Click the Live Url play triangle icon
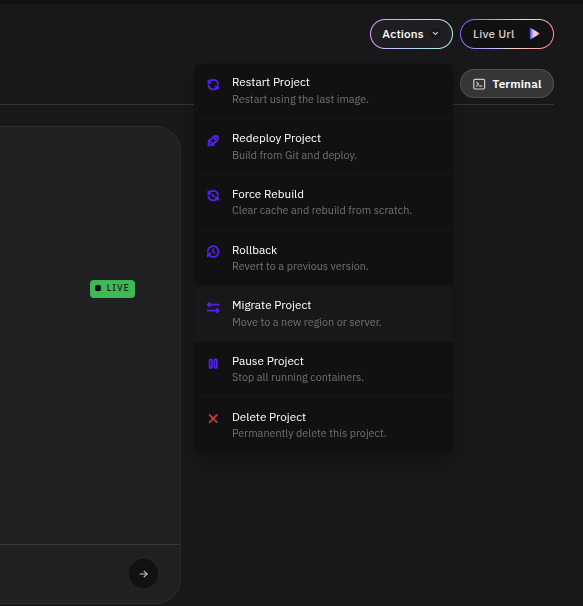Viewport: 583px width, 606px height. click(x=534, y=34)
